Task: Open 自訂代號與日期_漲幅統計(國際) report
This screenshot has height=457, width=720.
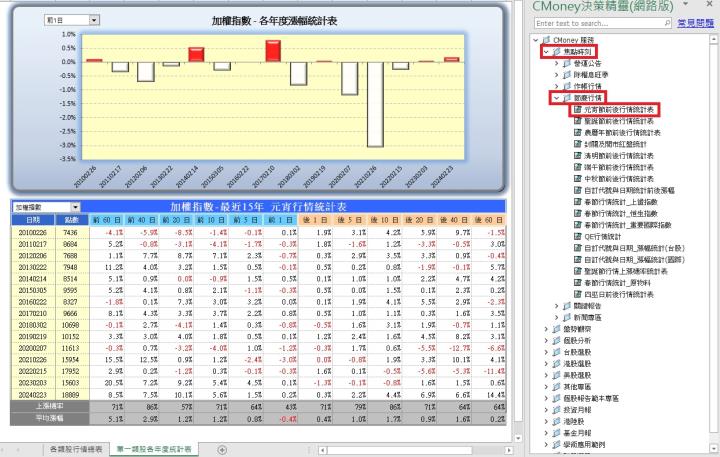Action: click(635, 260)
